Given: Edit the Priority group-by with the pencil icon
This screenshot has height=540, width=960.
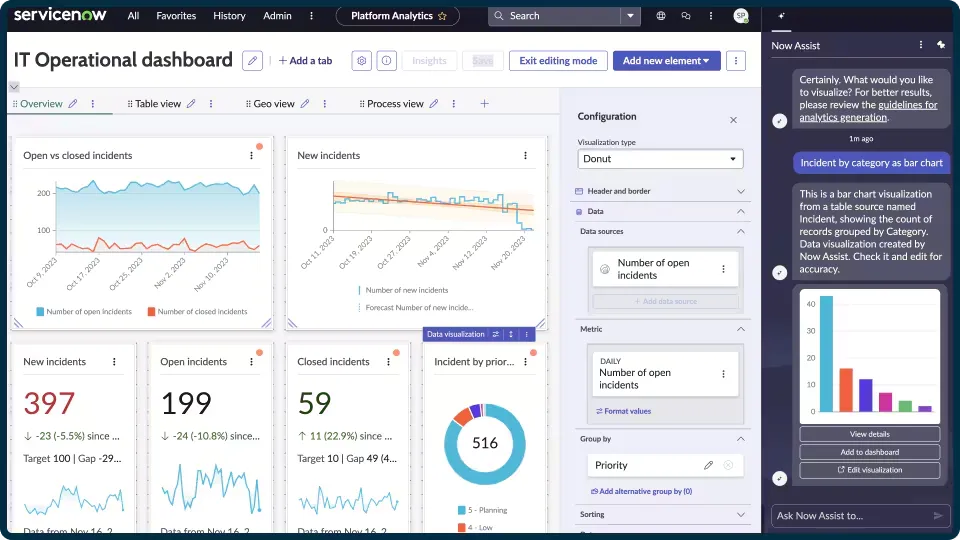Looking at the screenshot, I should [708, 465].
